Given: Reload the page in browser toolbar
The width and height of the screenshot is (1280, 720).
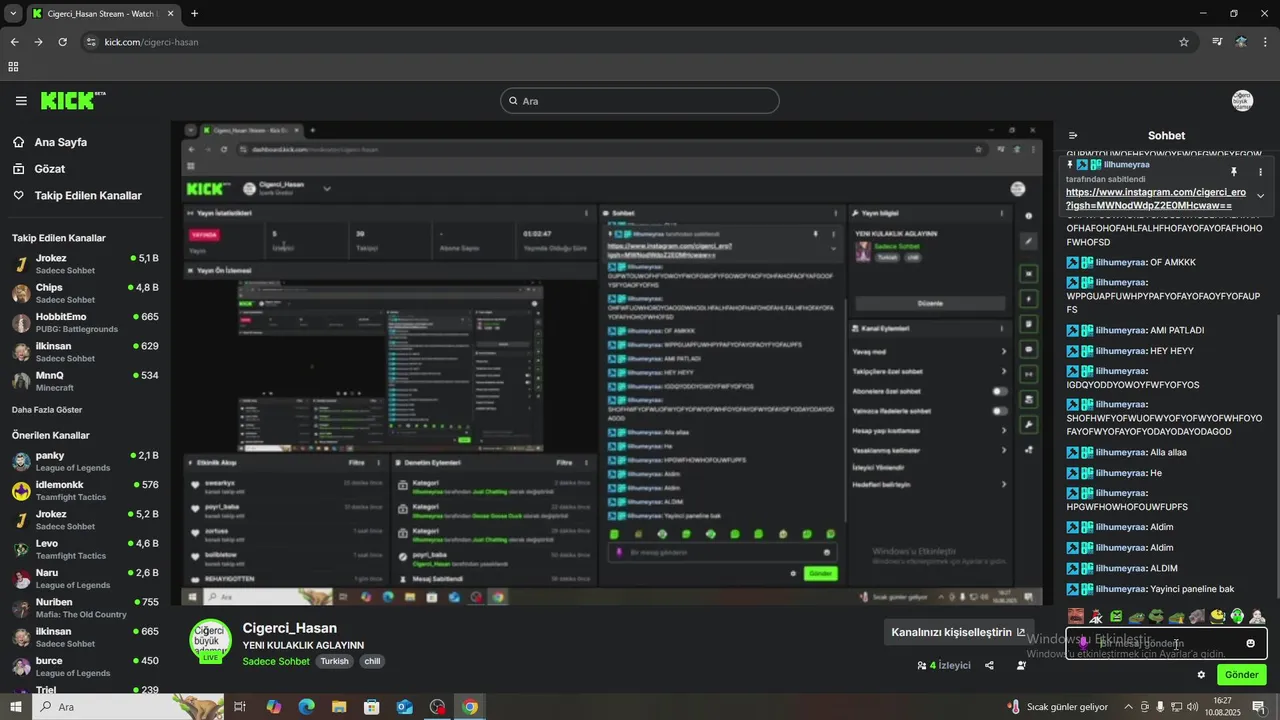Looking at the screenshot, I should click(62, 42).
